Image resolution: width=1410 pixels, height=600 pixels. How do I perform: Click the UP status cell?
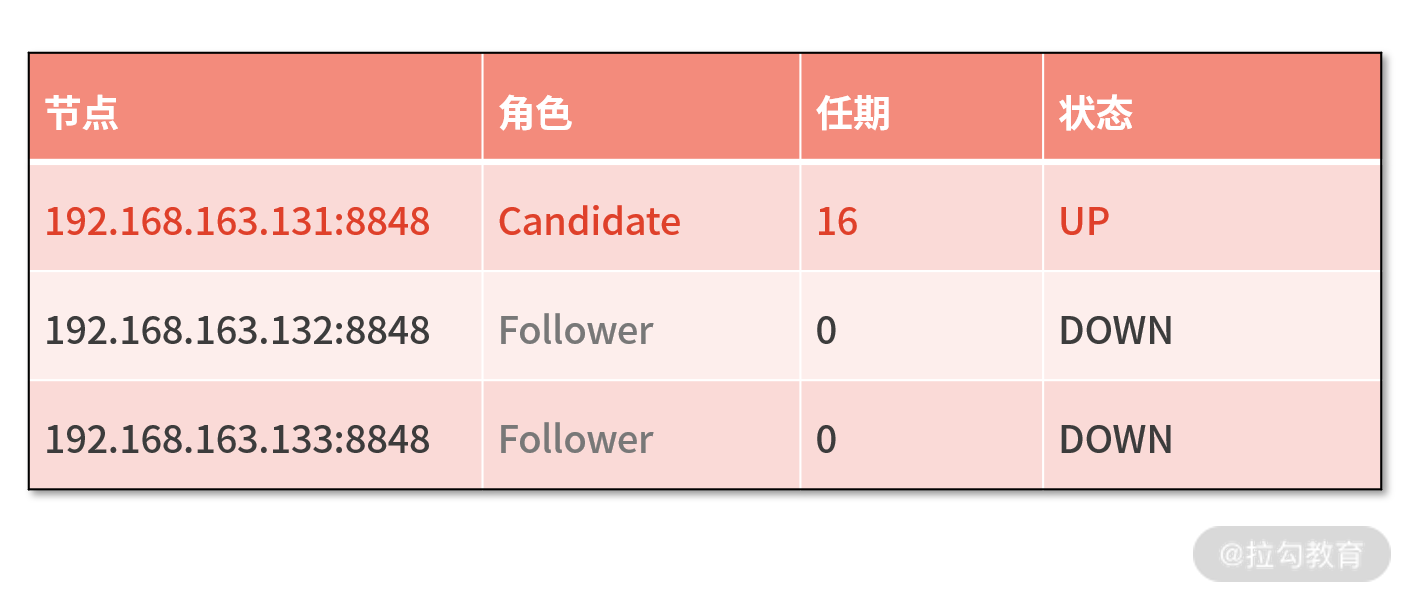(1084, 221)
